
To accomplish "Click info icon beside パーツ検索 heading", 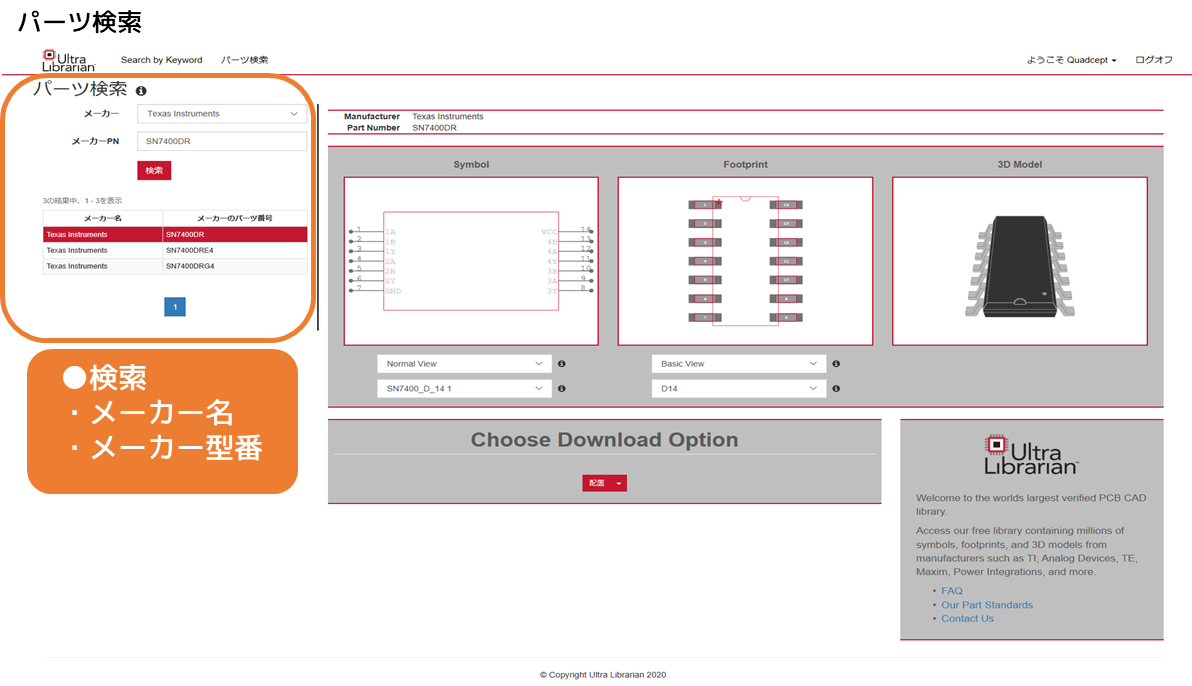I will (x=141, y=91).
